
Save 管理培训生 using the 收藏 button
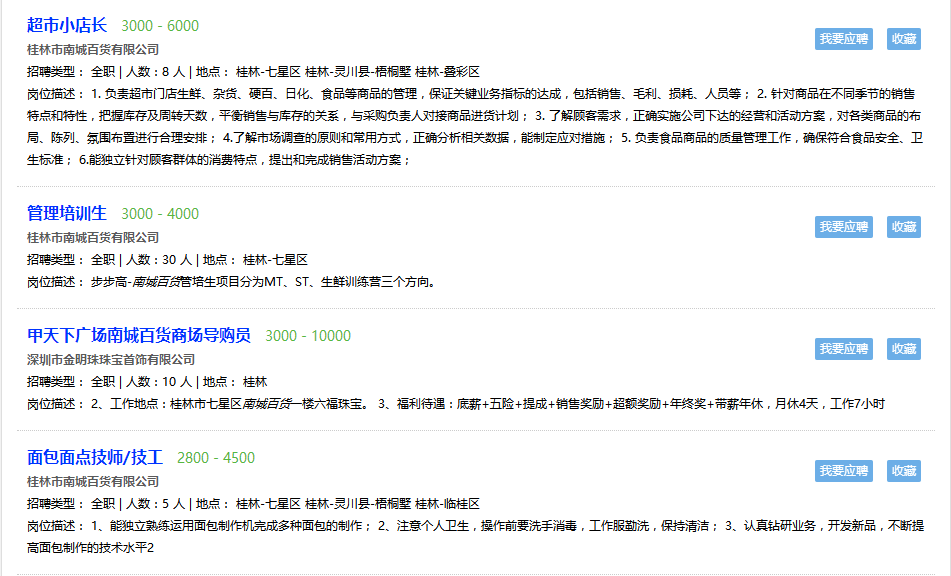(x=903, y=227)
